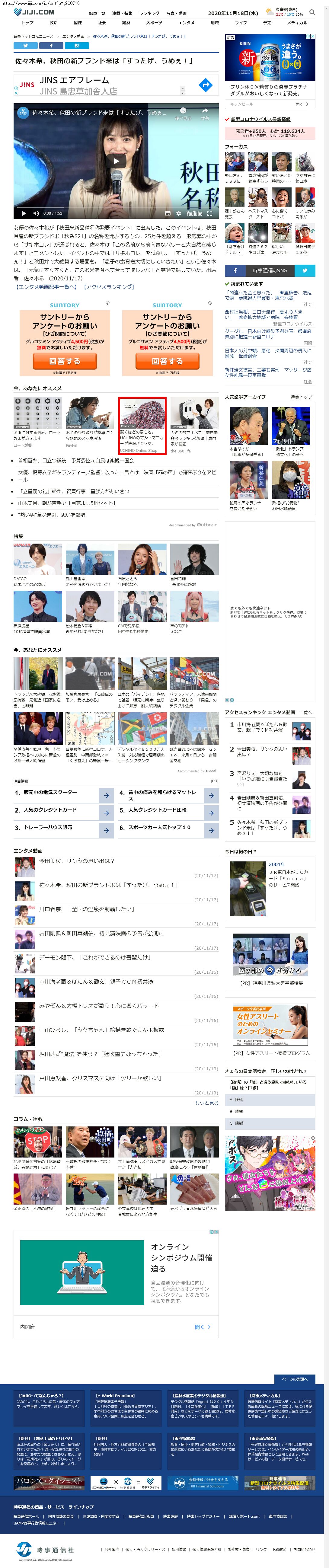Open the 政治 navigation item
This screenshot has height=1568, width=329.
coord(53,23)
